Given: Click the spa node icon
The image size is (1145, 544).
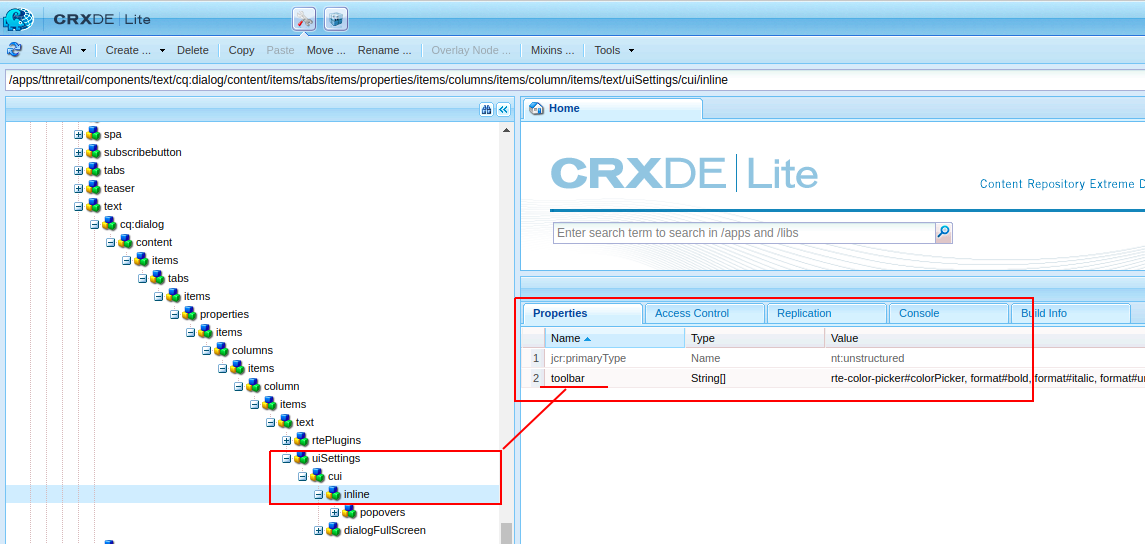Looking at the screenshot, I should [93, 134].
